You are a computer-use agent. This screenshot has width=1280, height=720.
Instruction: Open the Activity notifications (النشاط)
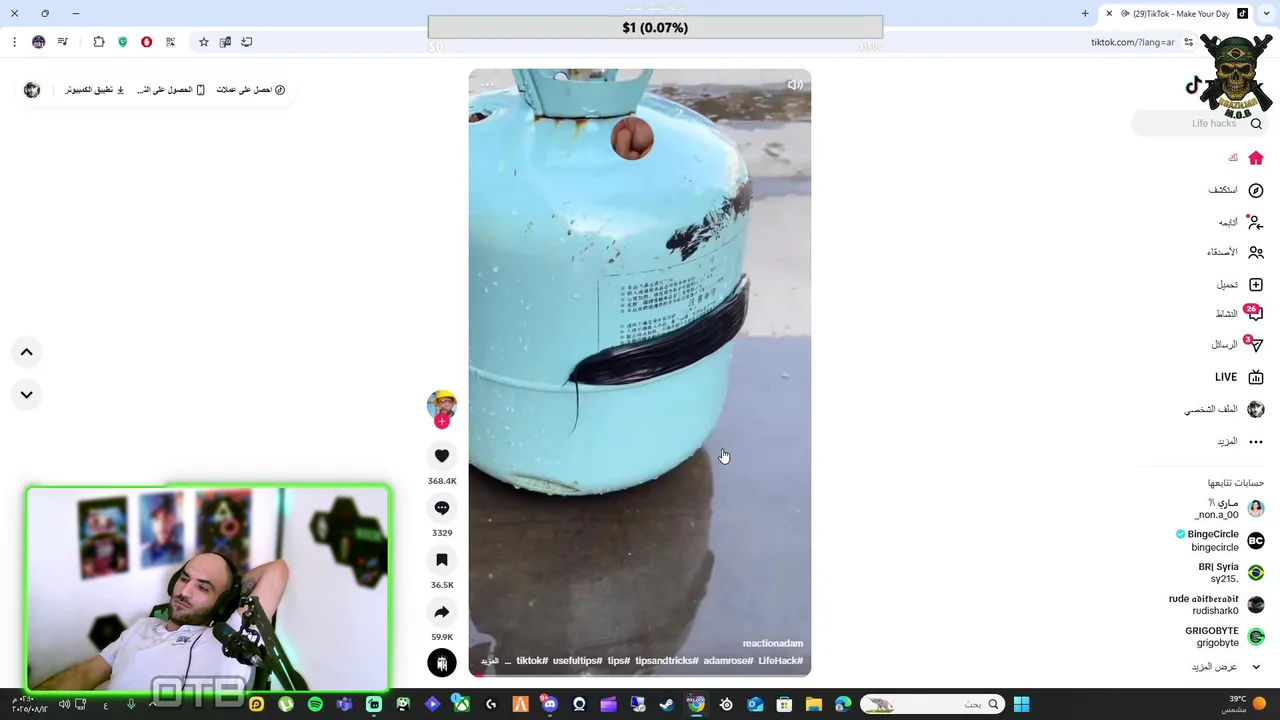1240,314
